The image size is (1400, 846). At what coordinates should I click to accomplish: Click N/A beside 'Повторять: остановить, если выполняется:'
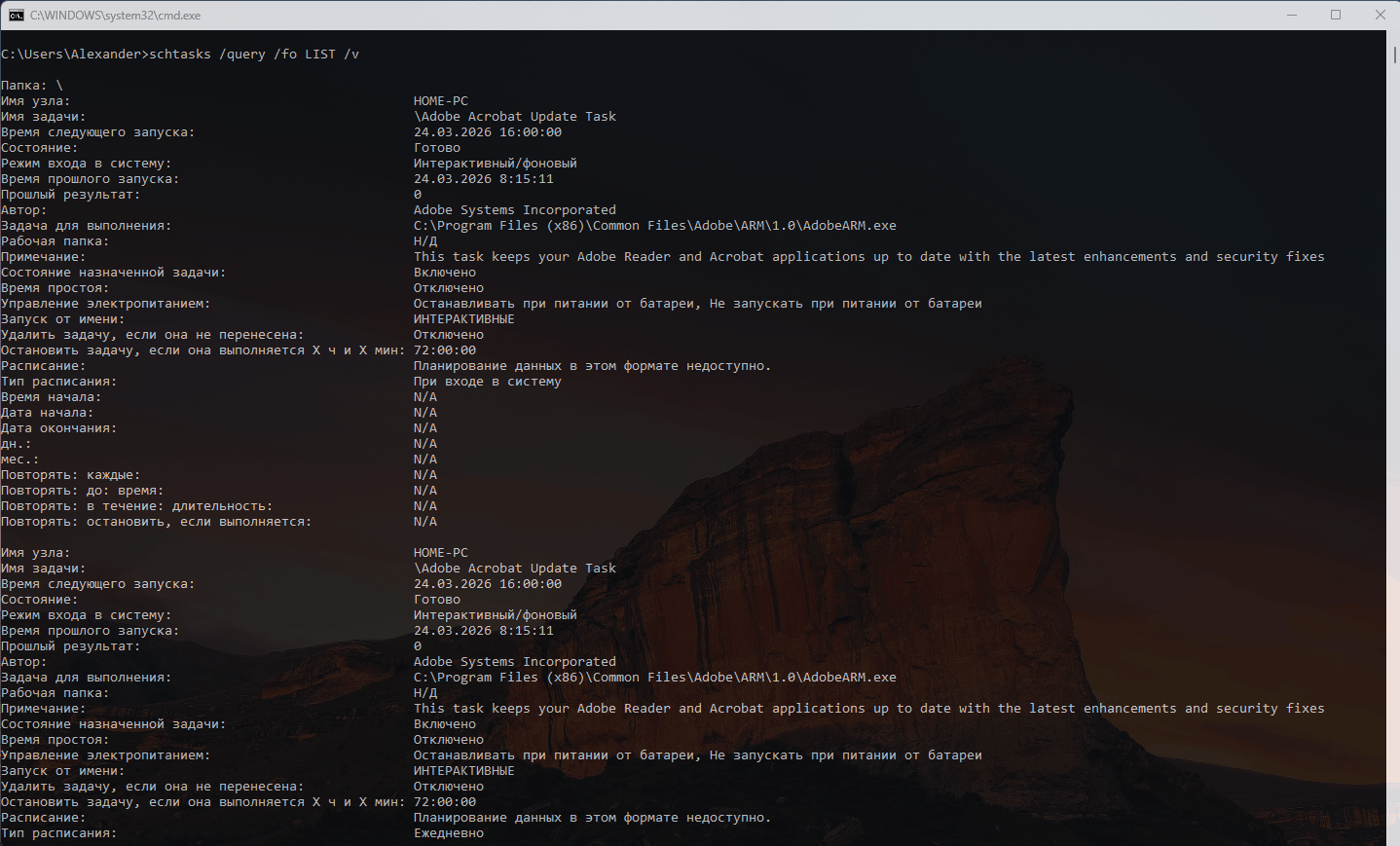[x=425, y=522]
